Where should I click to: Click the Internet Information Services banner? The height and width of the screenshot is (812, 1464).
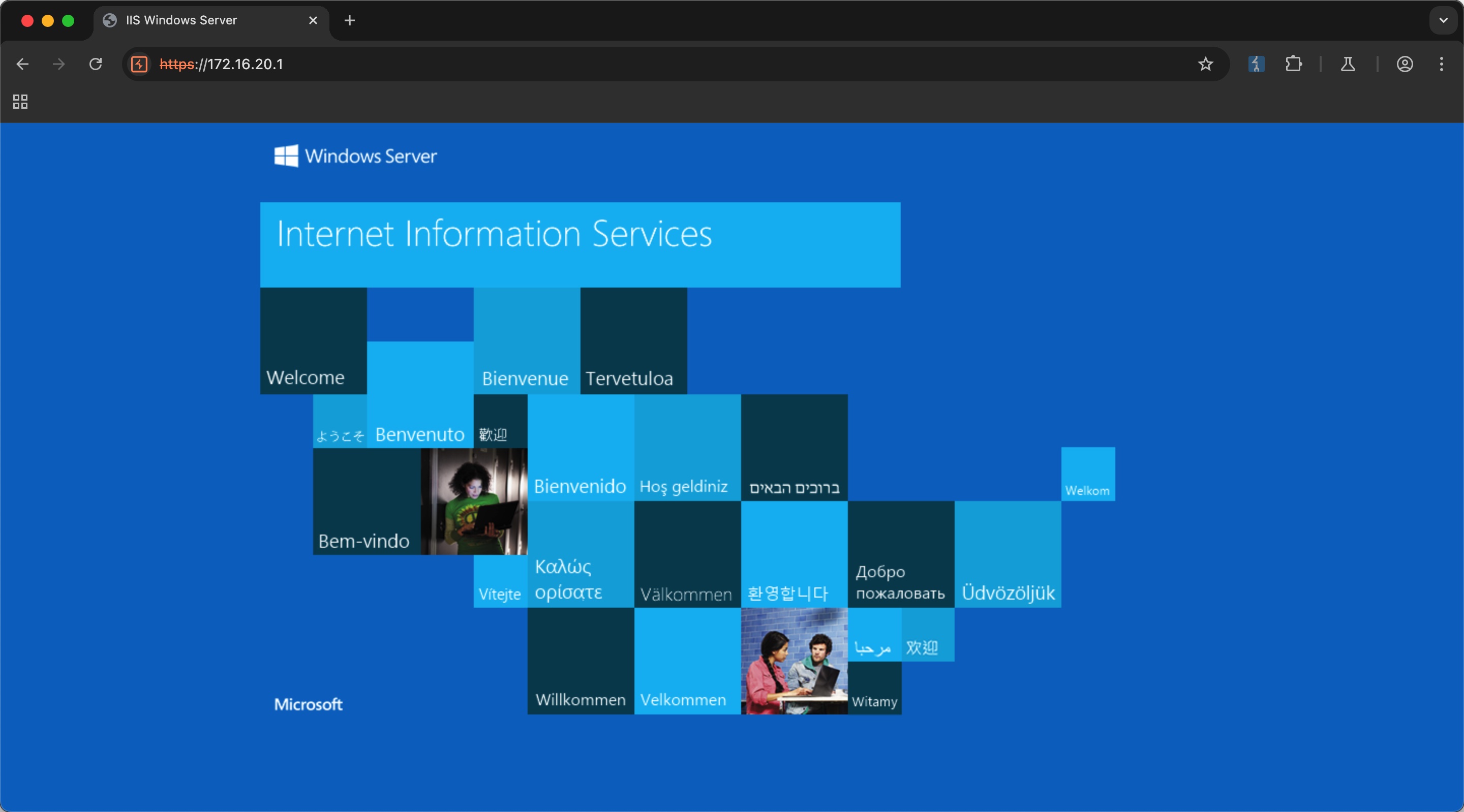[579, 244]
